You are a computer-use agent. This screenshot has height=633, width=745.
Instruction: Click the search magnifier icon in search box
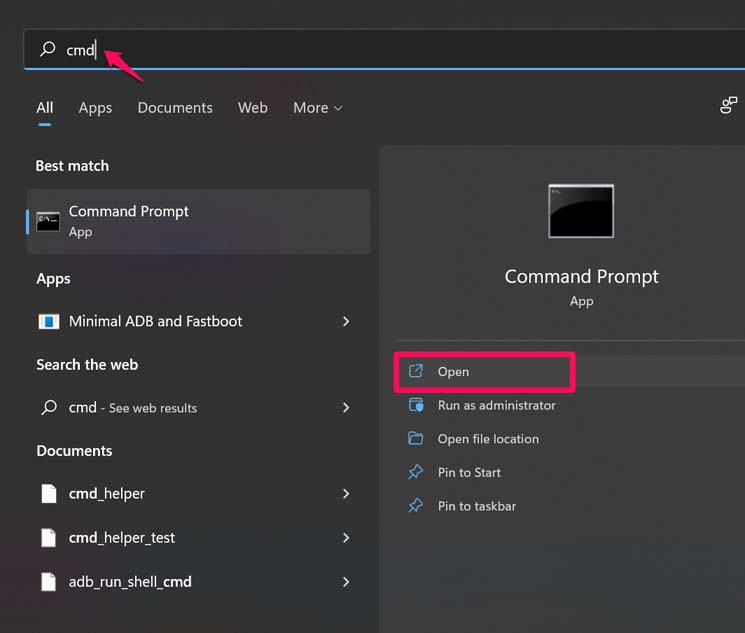coord(47,49)
